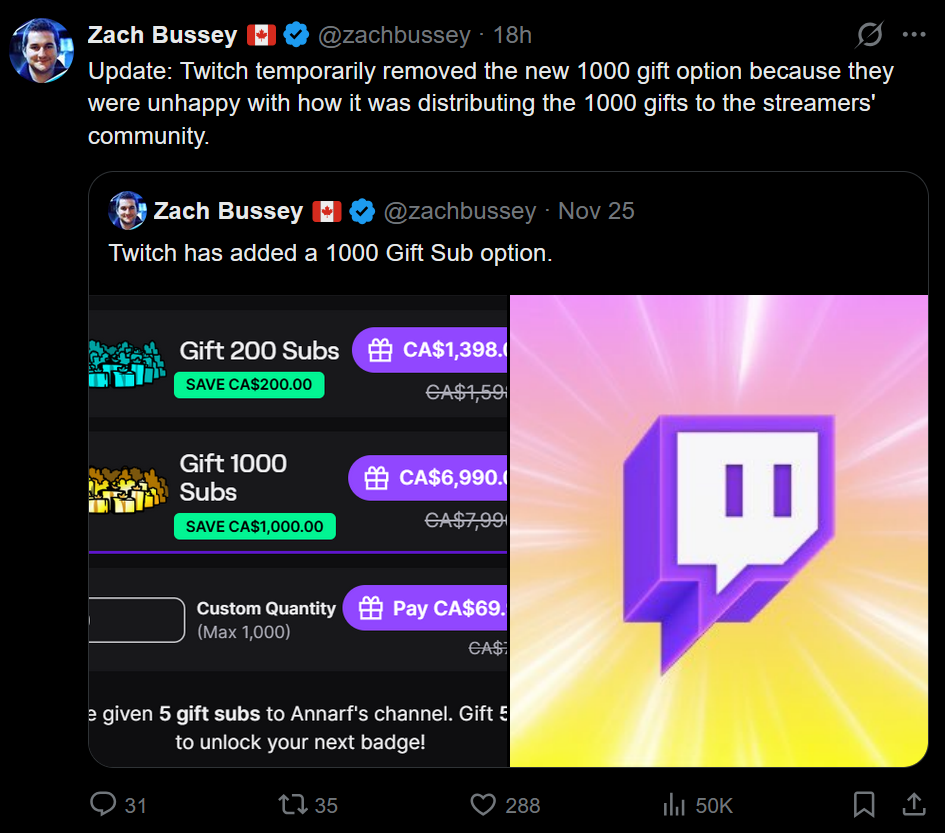945x833 pixels.
Task: Open the three-dot more options menu
Action: [914, 35]
